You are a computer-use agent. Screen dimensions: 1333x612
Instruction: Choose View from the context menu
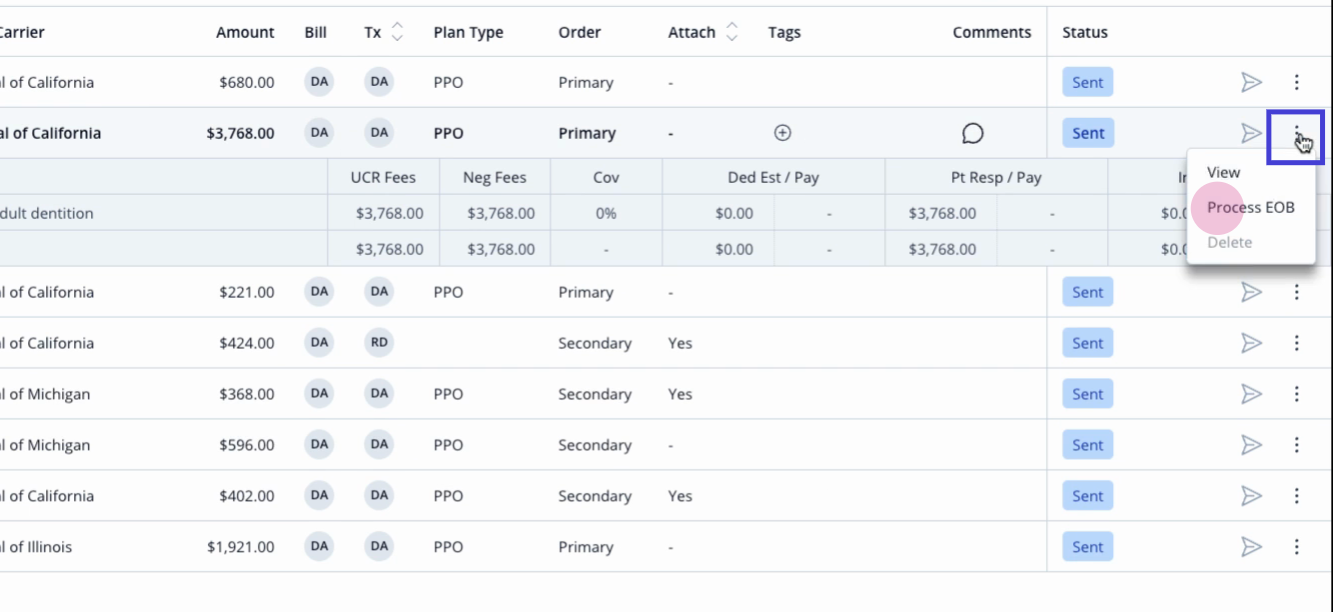(x=1223, y=172)
